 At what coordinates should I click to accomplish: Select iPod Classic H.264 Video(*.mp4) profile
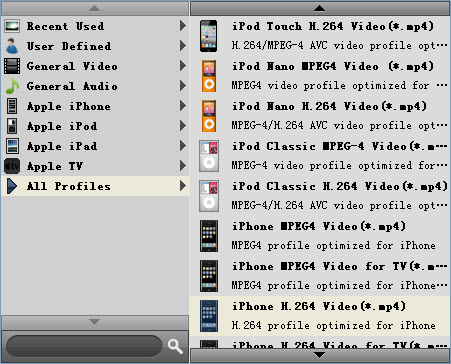click(320, 196)
